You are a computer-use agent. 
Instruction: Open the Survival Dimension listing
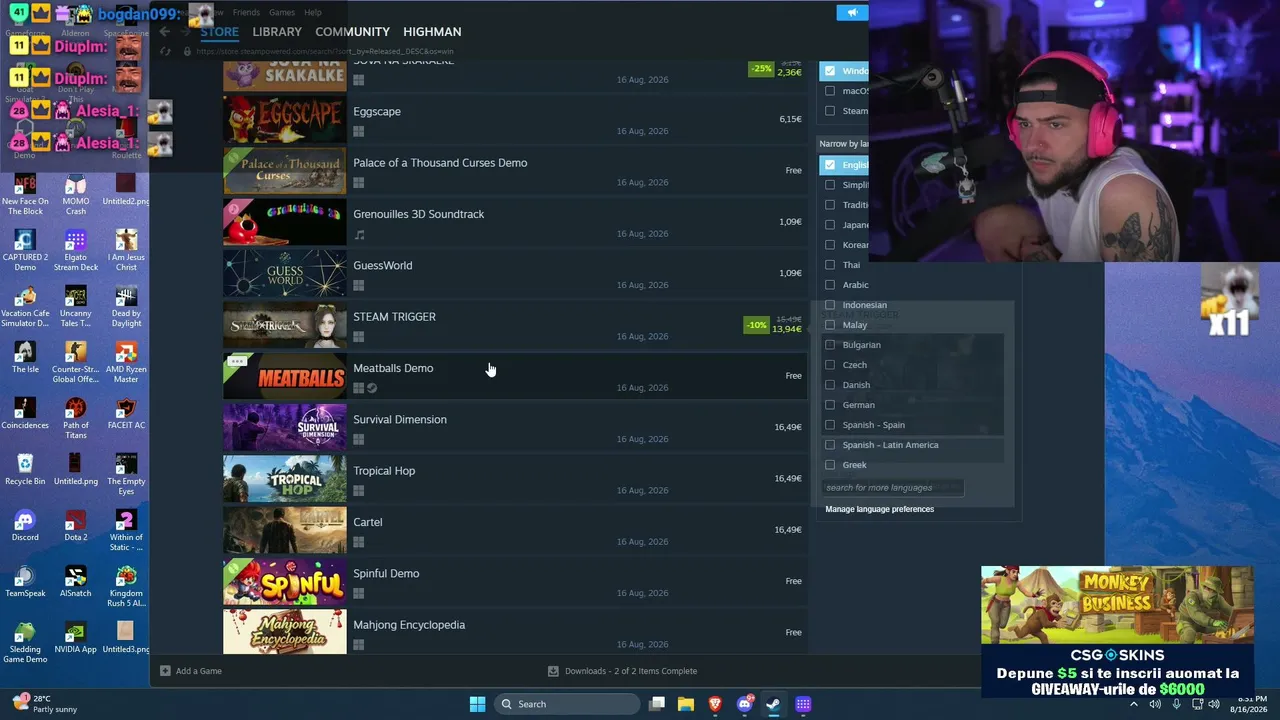click(x=514, y=427)
